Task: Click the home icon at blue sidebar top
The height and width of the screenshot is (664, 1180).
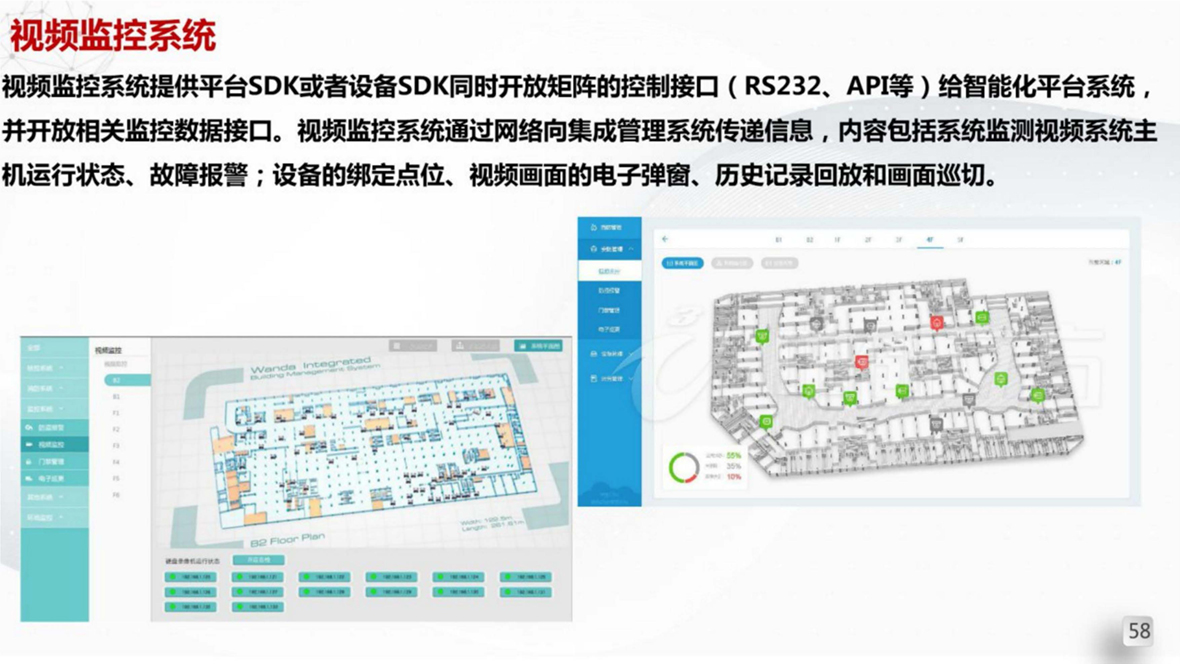Action: pos(593,228)
